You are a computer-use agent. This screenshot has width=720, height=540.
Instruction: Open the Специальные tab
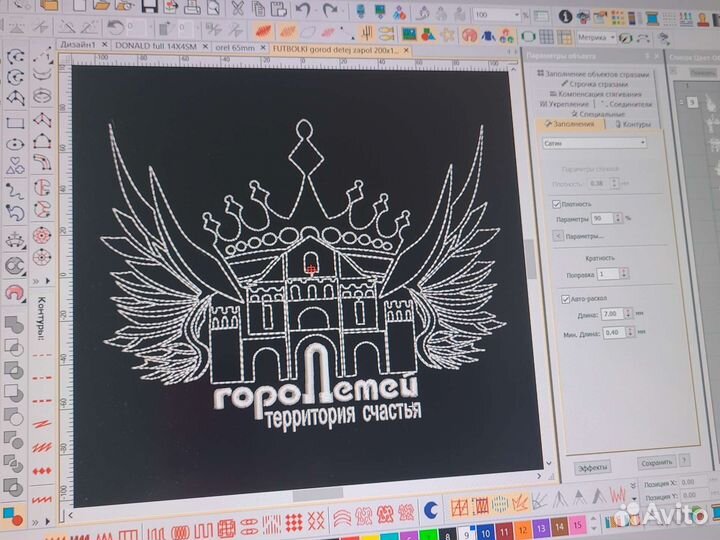click(597, 114)
